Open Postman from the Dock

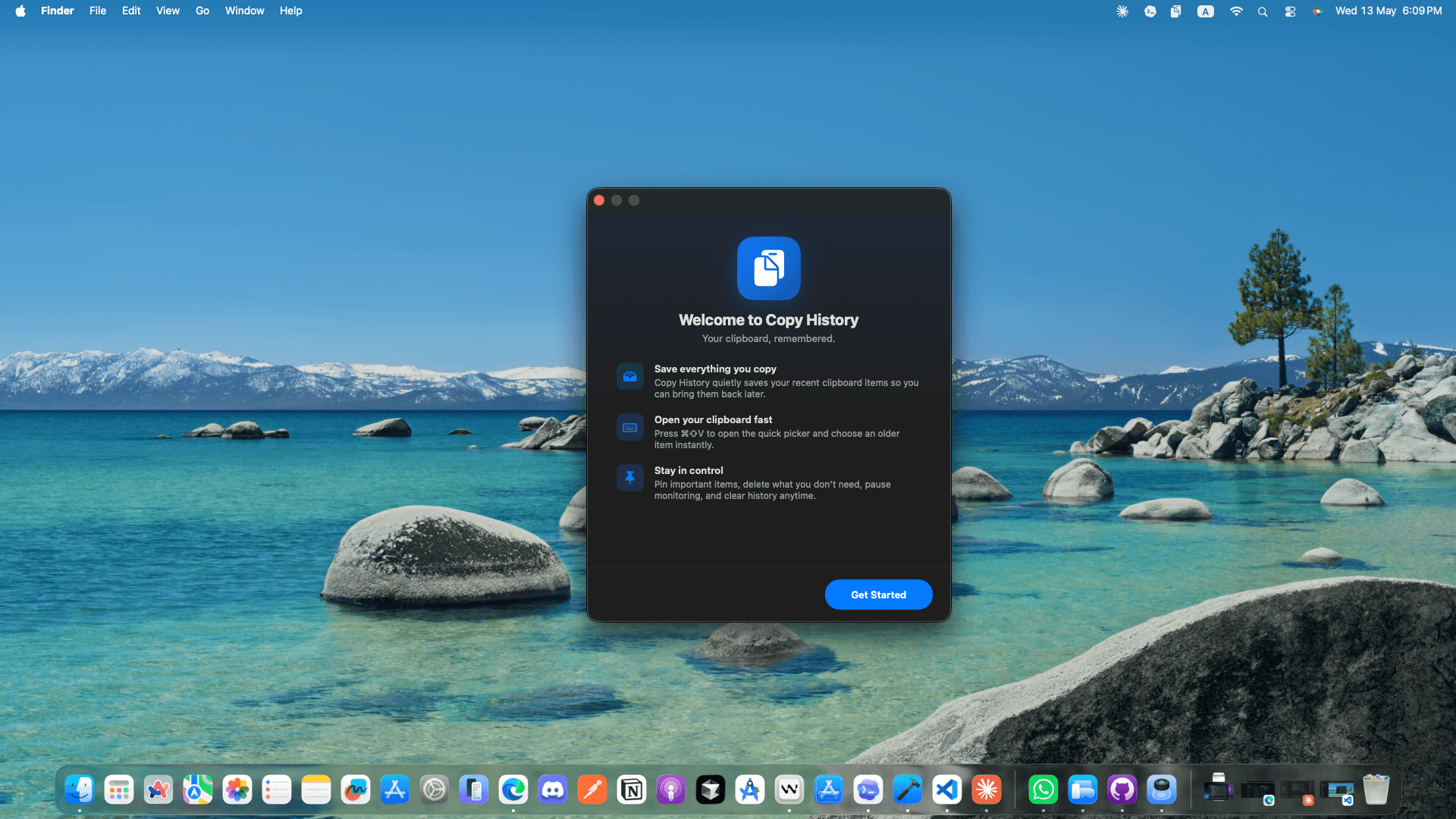click(592, 790)
